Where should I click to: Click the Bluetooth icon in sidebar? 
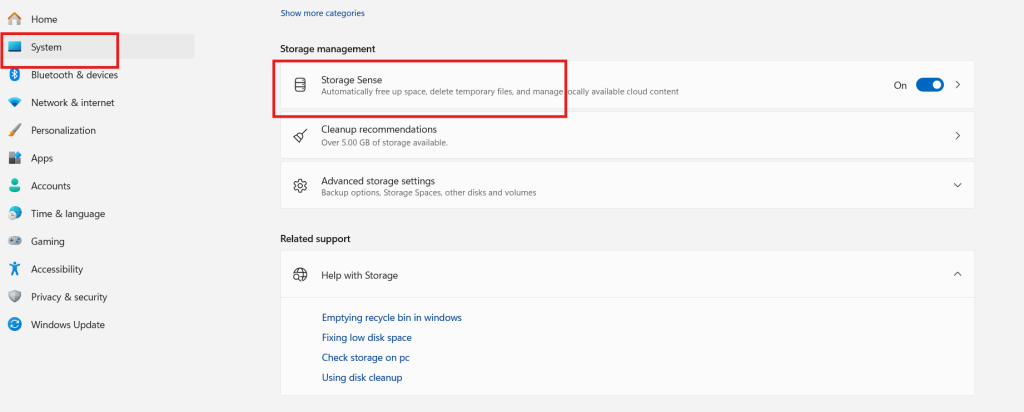(x=14, y=75)
